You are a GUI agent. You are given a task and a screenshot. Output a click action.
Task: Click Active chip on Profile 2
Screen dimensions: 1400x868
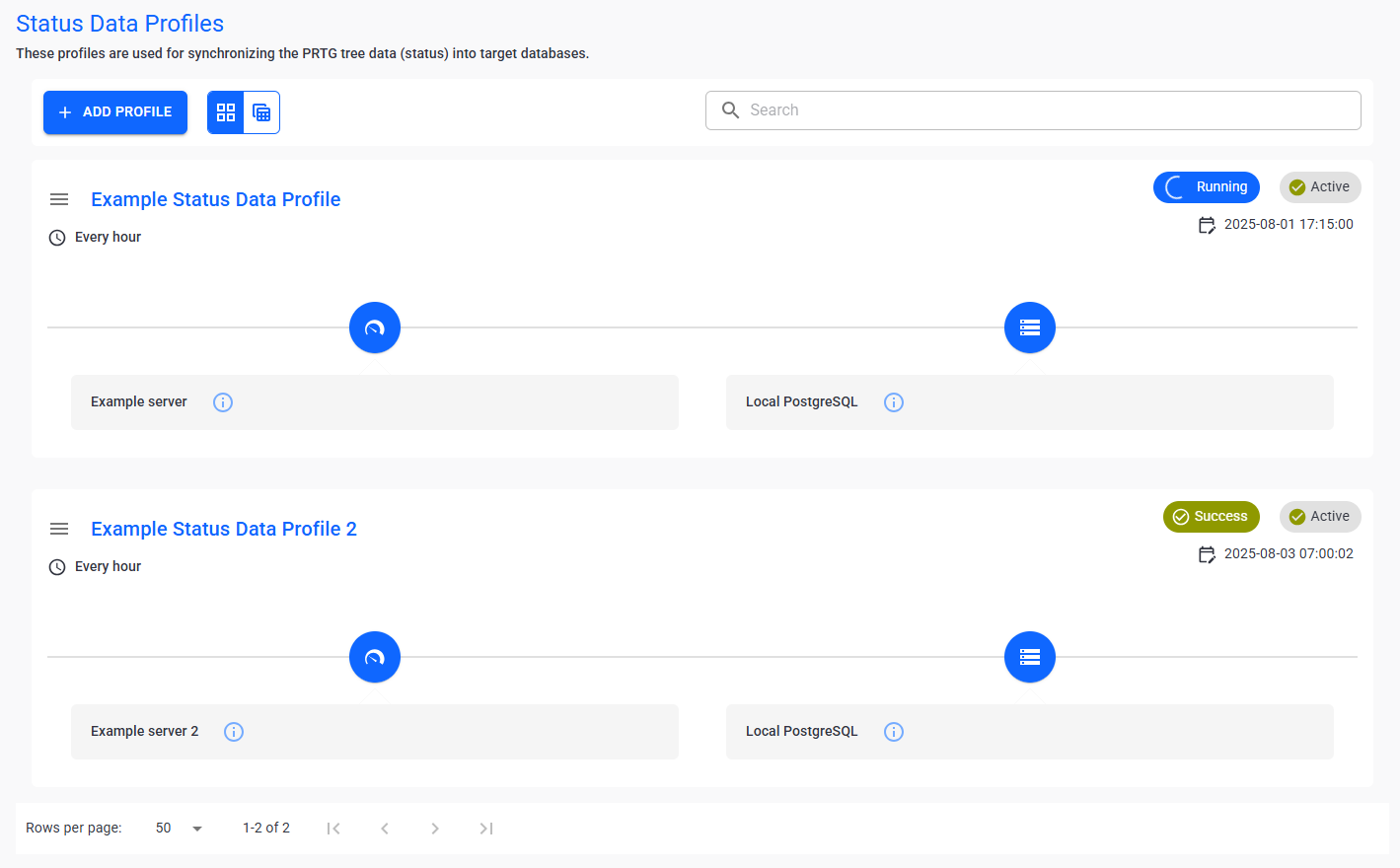(1320, 517)
